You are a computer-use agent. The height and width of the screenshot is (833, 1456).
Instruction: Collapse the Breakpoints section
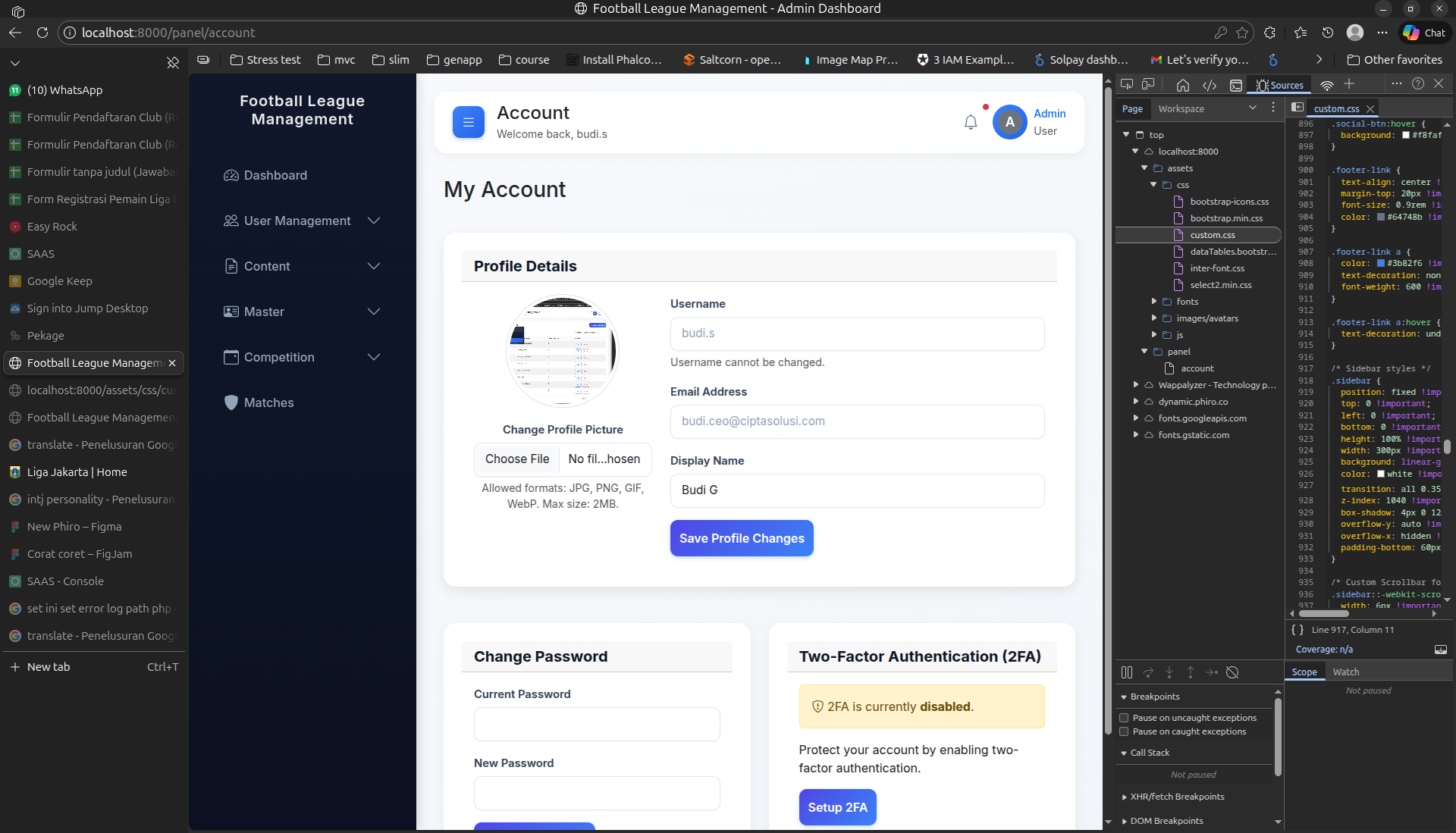[x=1124, y=697]
